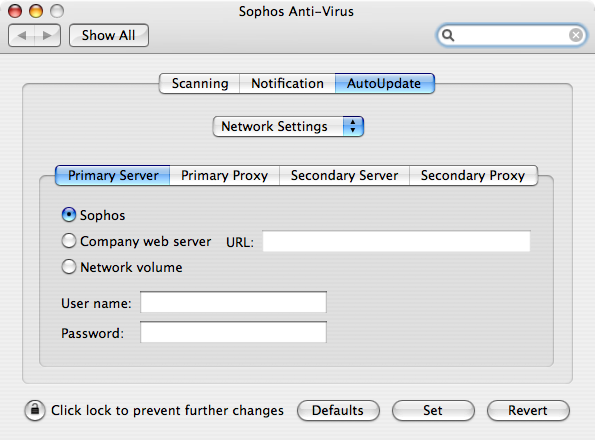Click the Show All button

[x=109, y=35]
